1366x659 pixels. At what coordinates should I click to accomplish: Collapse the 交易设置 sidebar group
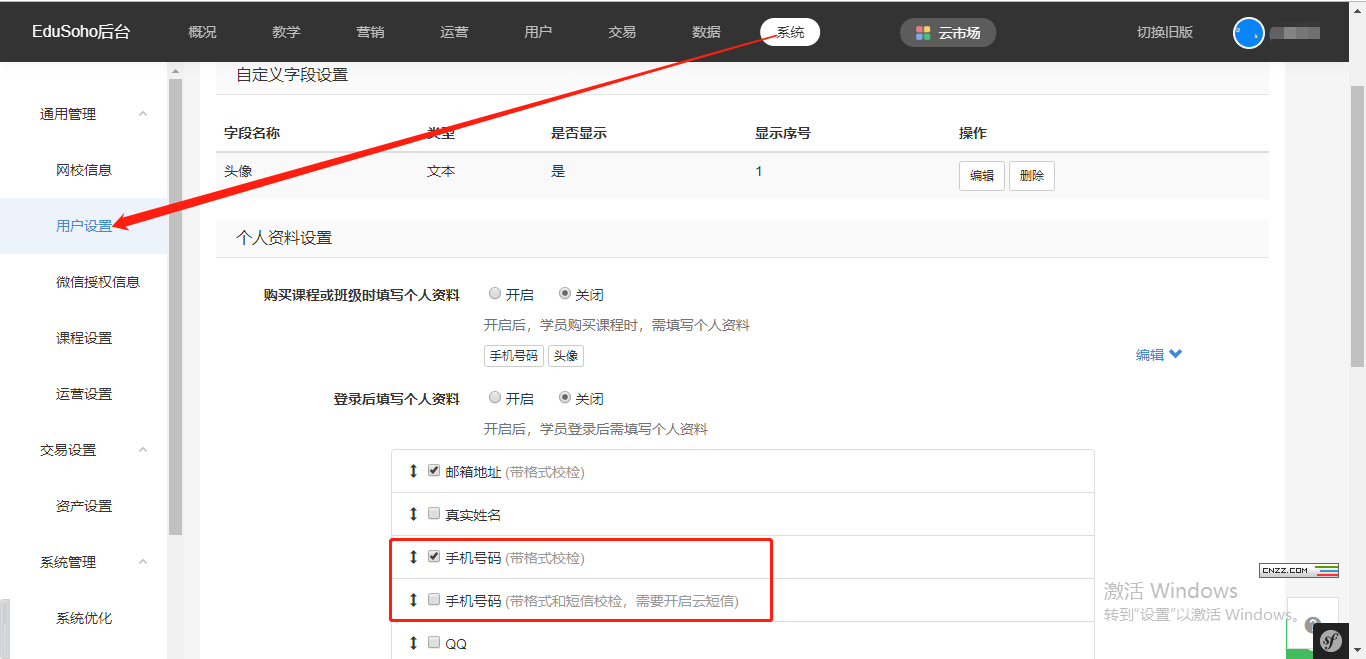tap(143, 450)
